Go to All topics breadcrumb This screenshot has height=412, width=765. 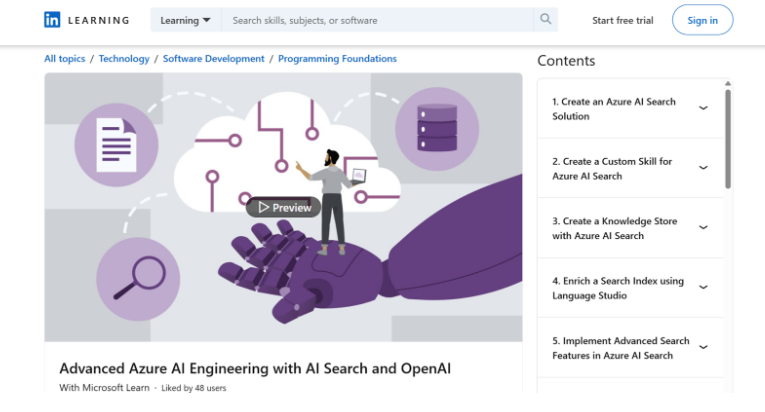(64, 59)
